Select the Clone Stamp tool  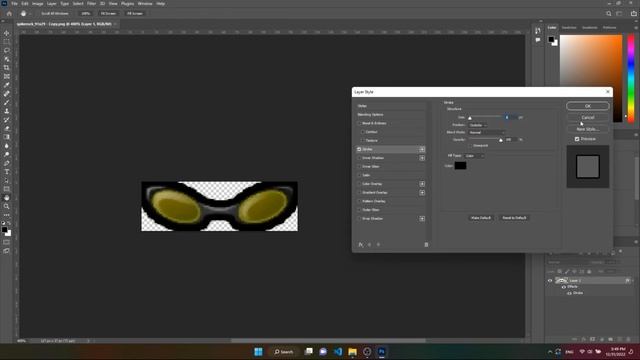(x=7, y=111)
